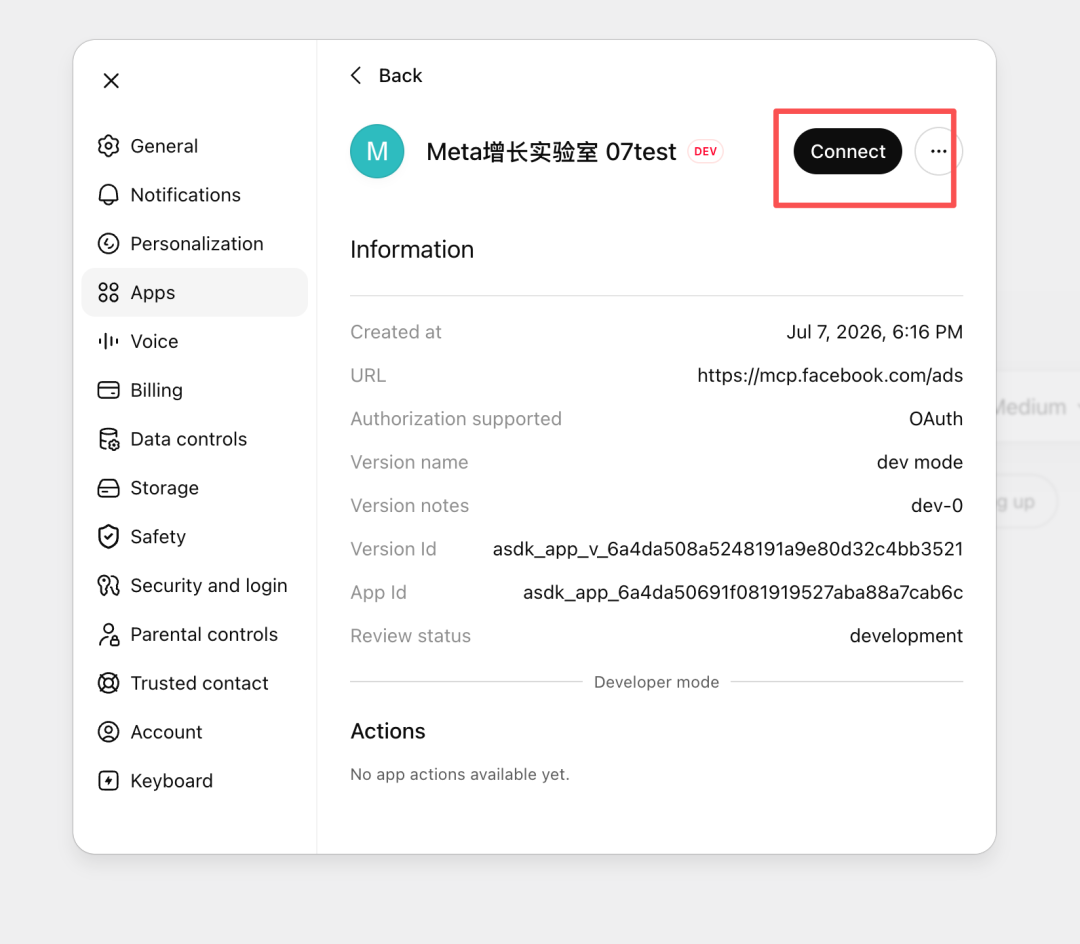The image size is (1080, 944).
Task: Click the mcp.facebook.com/ads URL value
Action: click(830, 375)
